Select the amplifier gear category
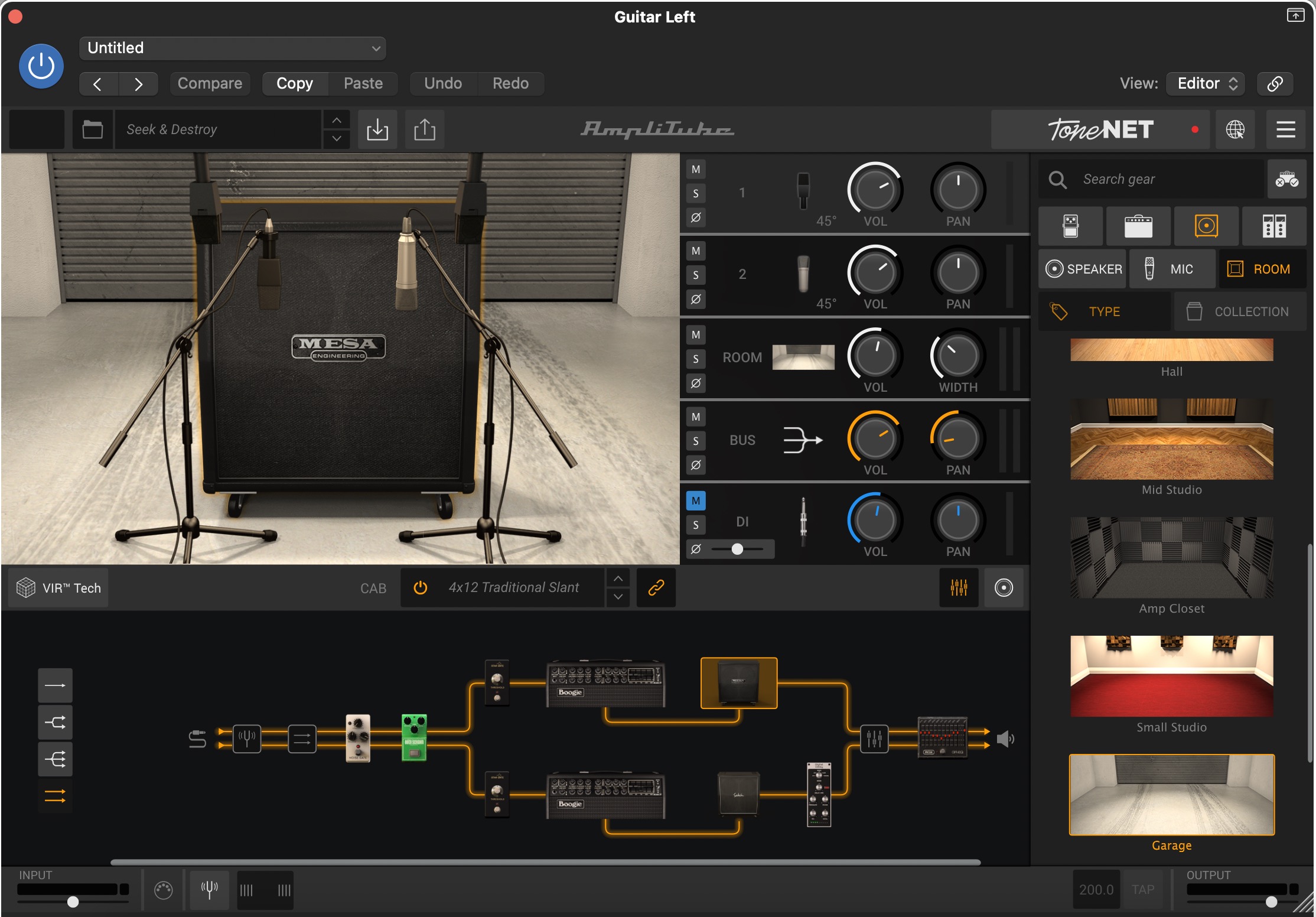This screenshot has height=917, width=1316. [x=1138, y=226]
